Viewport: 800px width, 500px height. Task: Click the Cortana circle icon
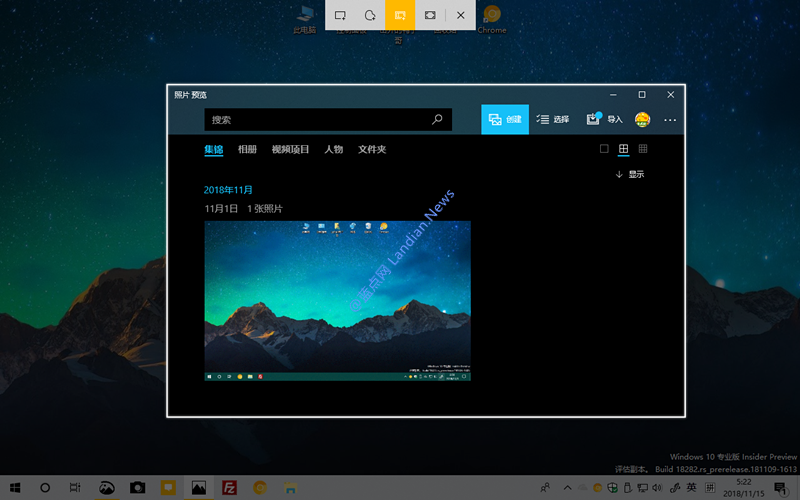pyautogui.click(x=45, y=488)
